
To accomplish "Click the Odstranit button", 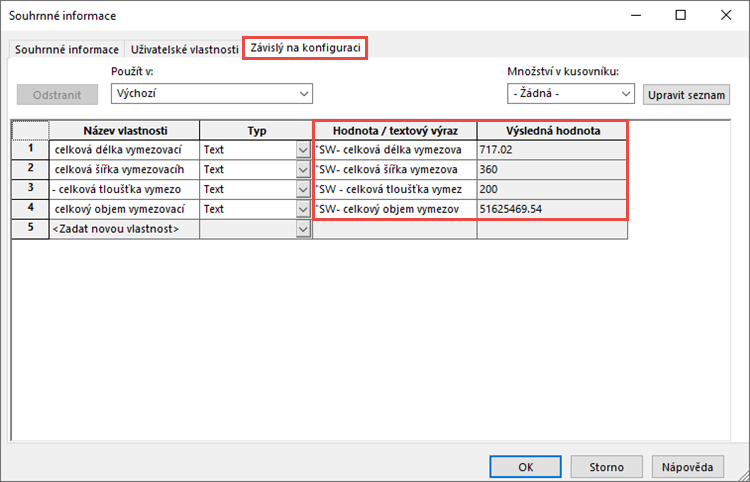I will pyautogui.click(x=57, y=94).
